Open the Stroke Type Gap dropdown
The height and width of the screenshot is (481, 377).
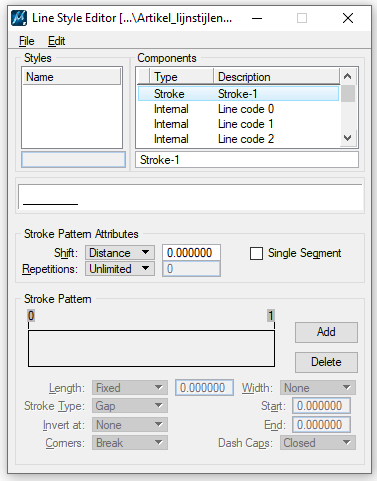click(130, 406)
